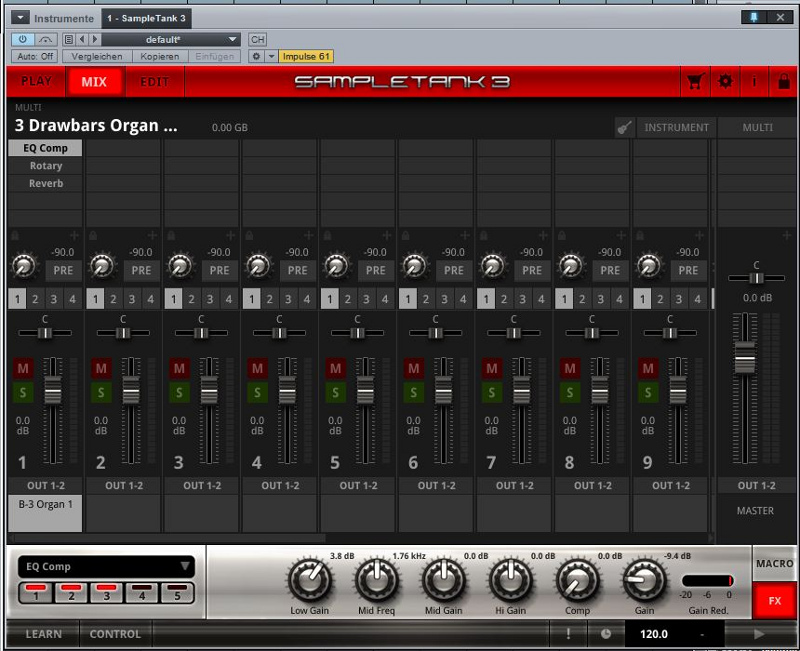Solo channel 6
This screenshot has width=800, height=651.
(x=413, y=392)
